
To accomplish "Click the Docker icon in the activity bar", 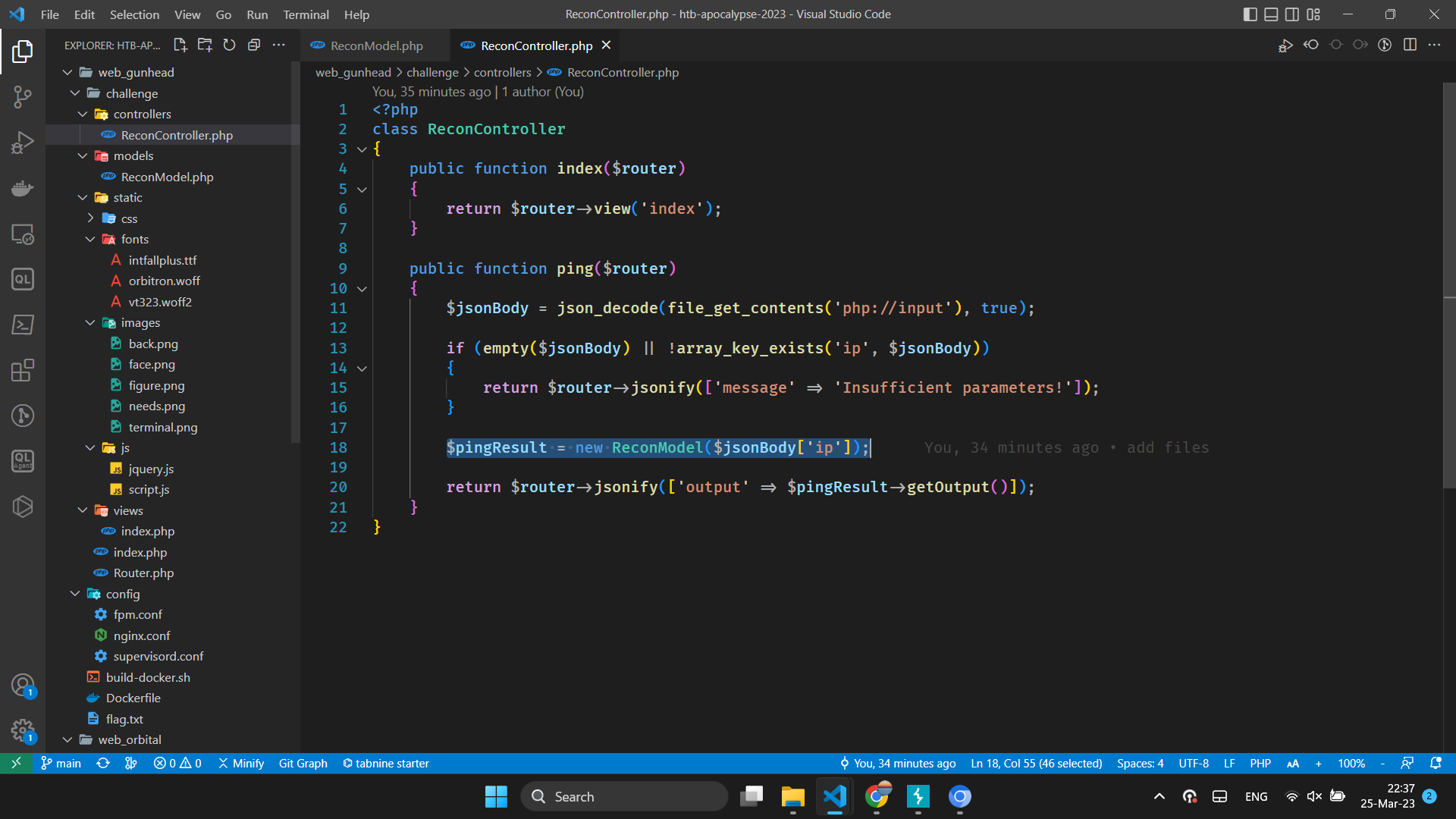I will pyautogui.click(x=23, y=188).
